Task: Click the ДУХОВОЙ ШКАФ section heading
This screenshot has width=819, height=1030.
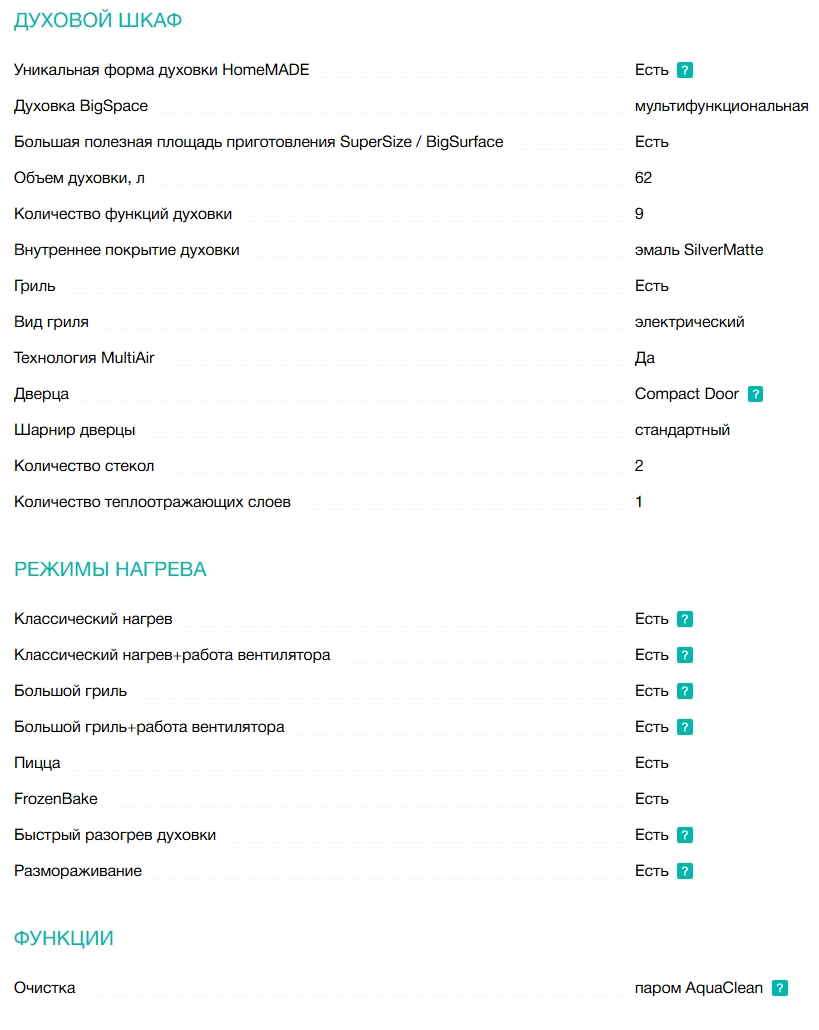Action: point(98,21)
